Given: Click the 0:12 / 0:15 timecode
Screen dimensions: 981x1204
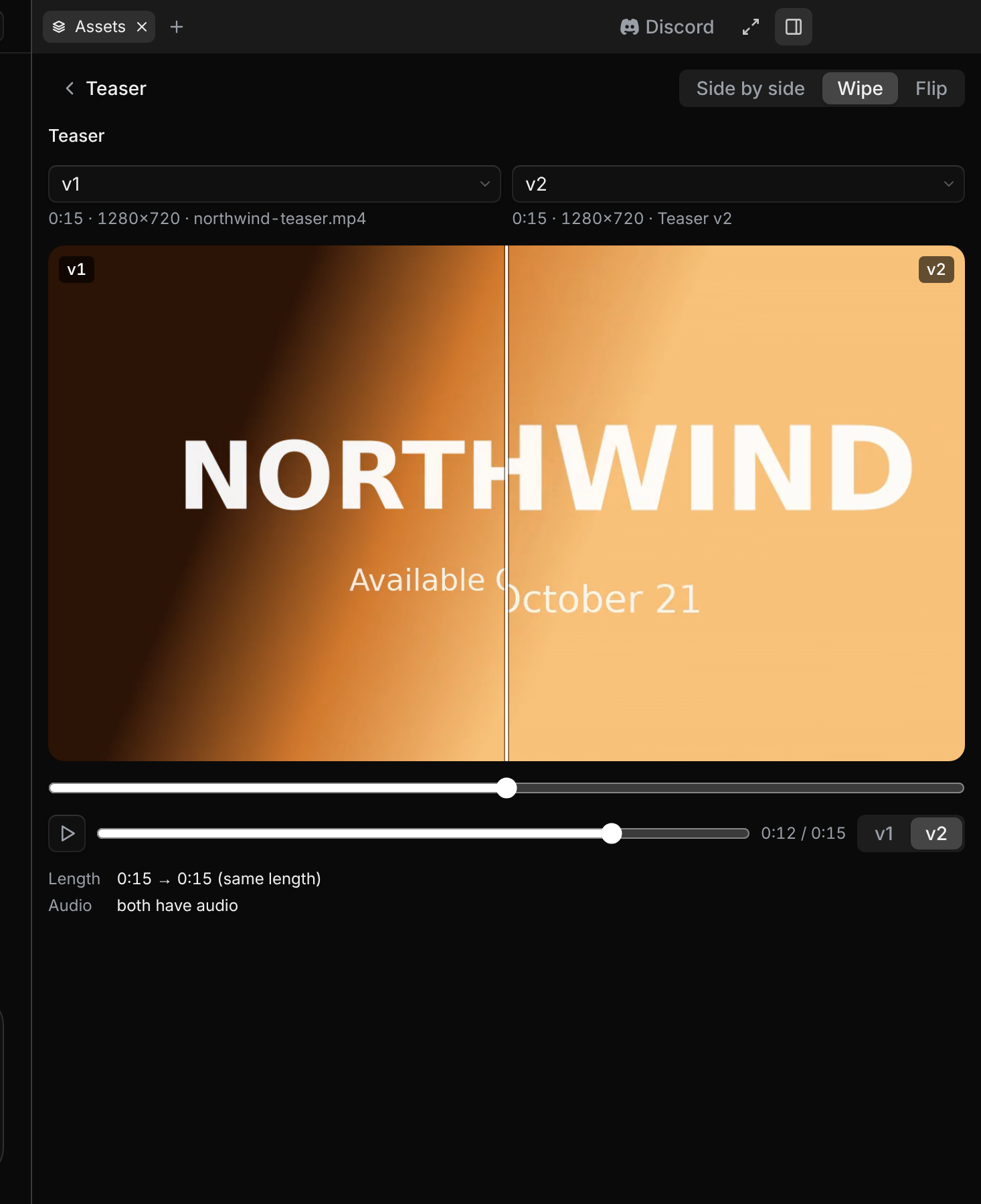Looking at the screenshot, I should point(803,833).
